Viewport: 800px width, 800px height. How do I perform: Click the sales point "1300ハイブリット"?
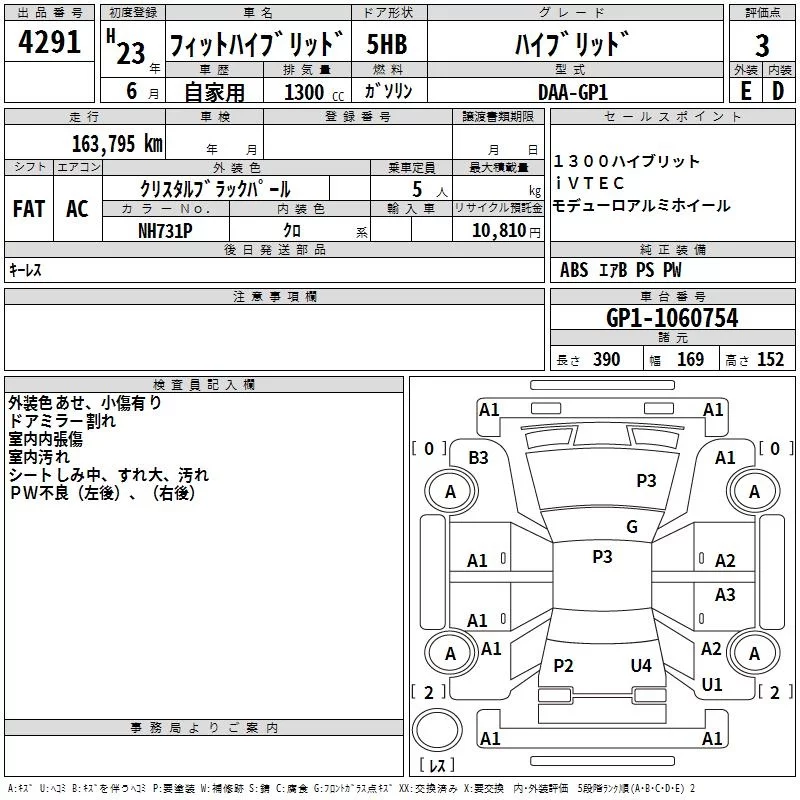point(626,161)
